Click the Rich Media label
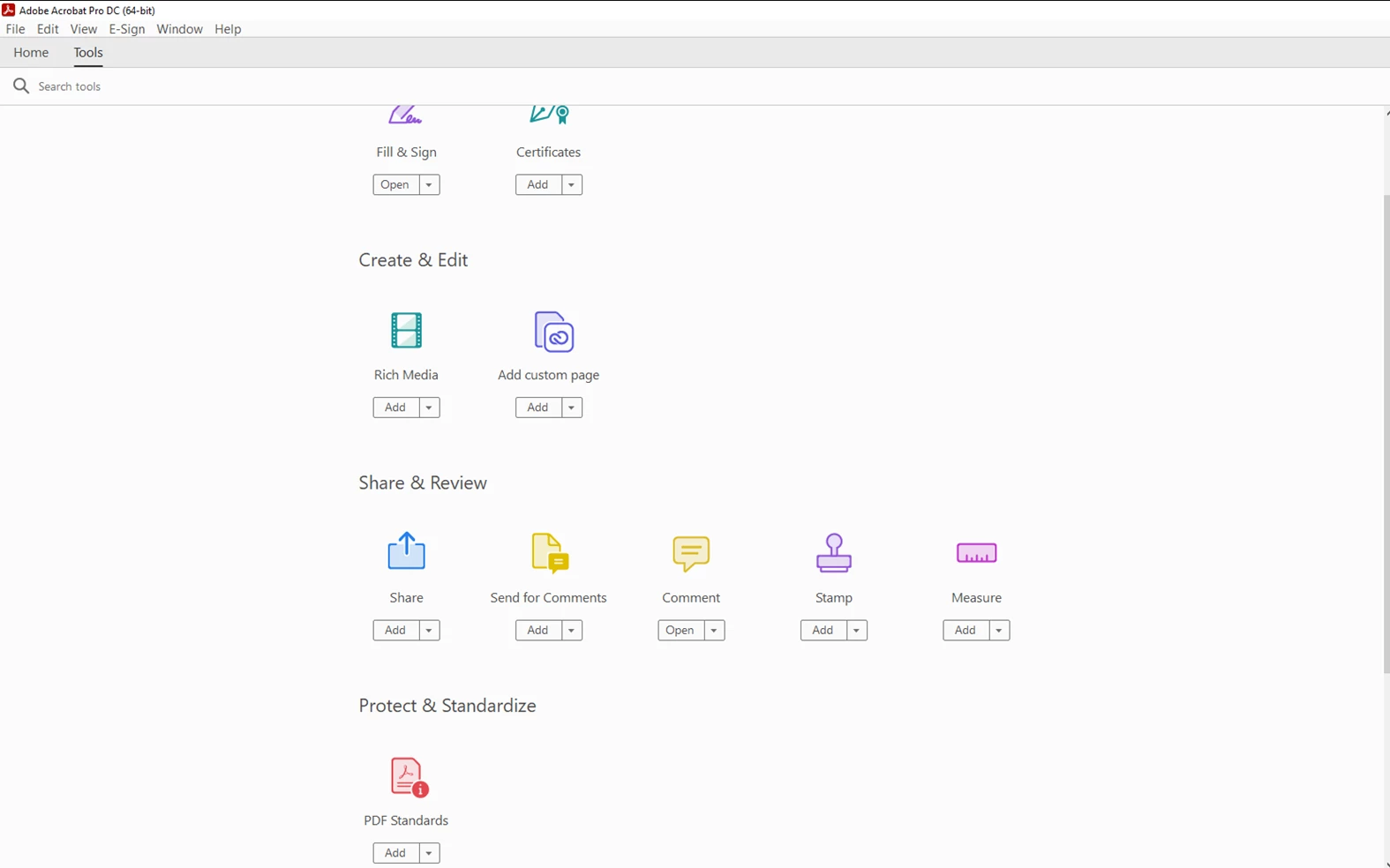The image size is (1390, 868). click(406, 375)
